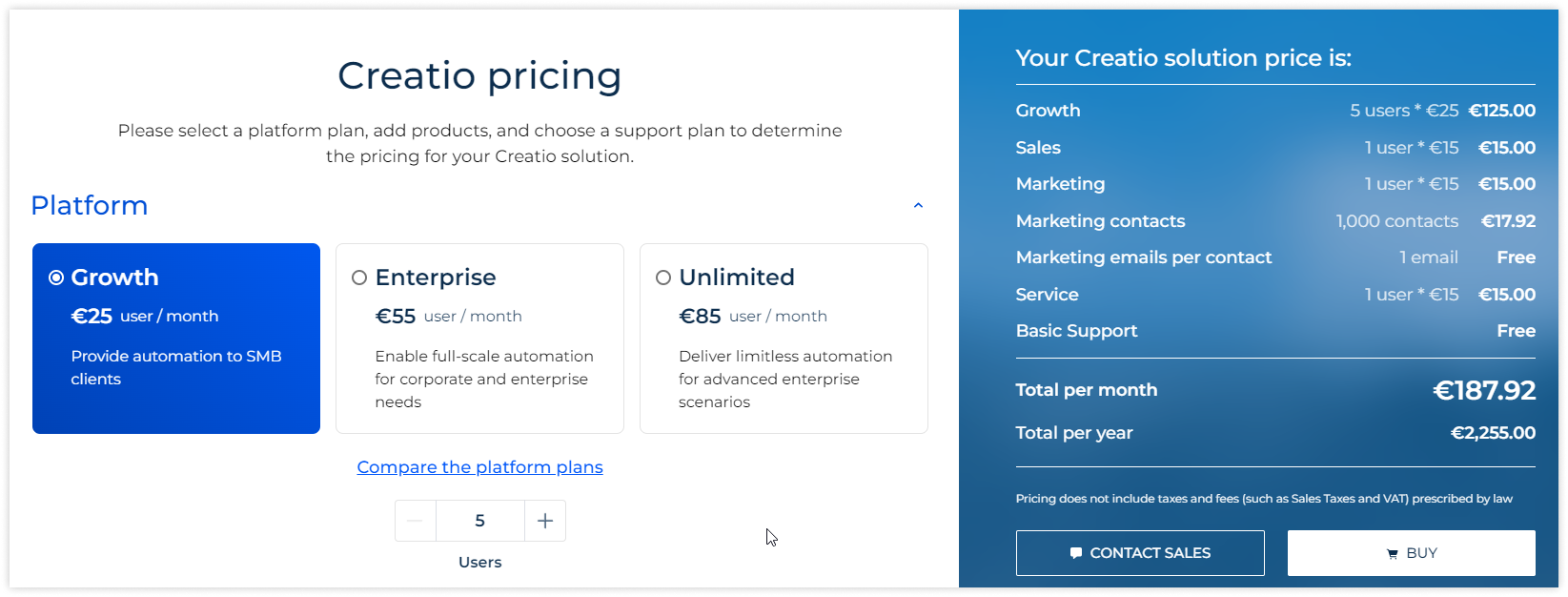Click the Growth plan card description
Viewport: 1568px width, 597px height.
pyautogui.click(x=176, y=368)
